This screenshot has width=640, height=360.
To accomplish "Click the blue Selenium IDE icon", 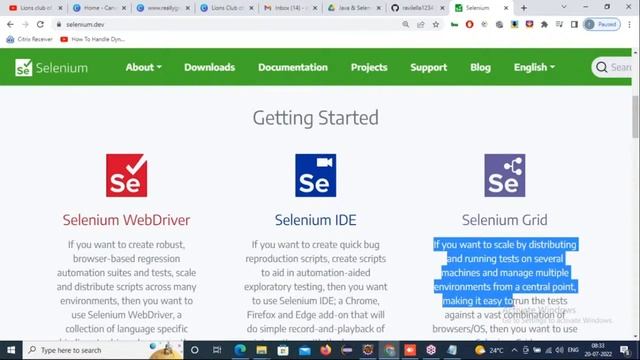I will coord(316,175).
